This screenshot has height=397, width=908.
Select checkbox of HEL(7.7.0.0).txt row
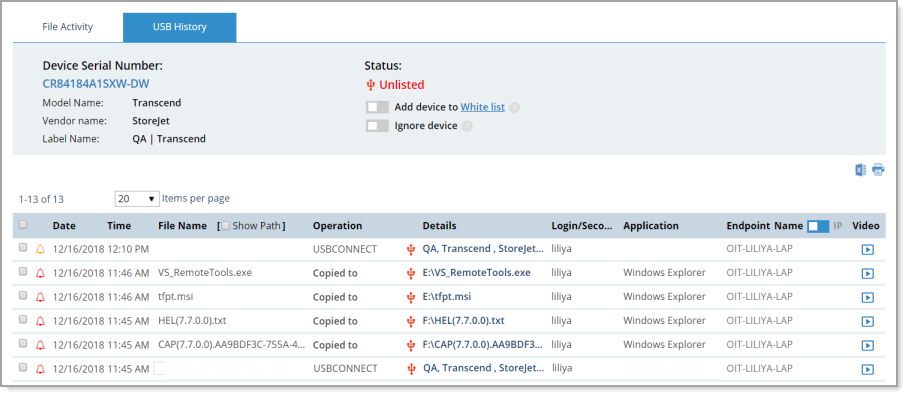coord(23,319)
